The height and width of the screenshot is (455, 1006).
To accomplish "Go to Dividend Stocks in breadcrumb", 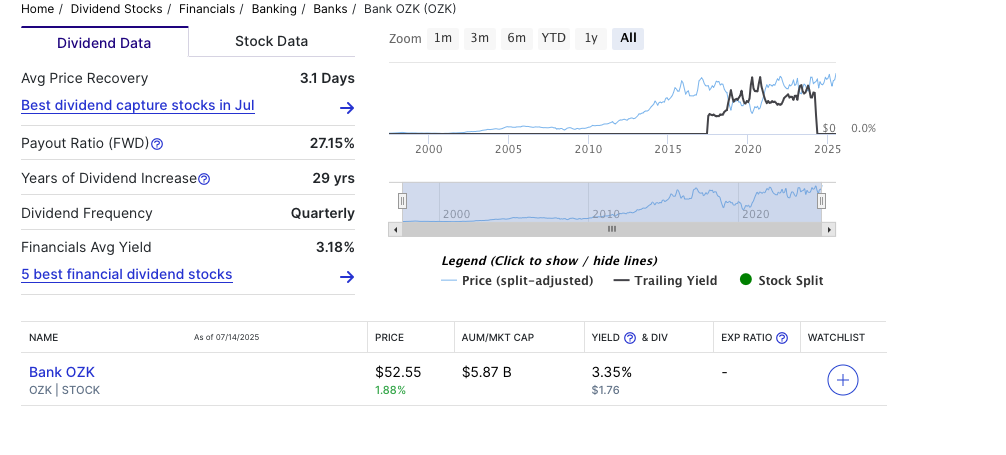I will (116, 9).
